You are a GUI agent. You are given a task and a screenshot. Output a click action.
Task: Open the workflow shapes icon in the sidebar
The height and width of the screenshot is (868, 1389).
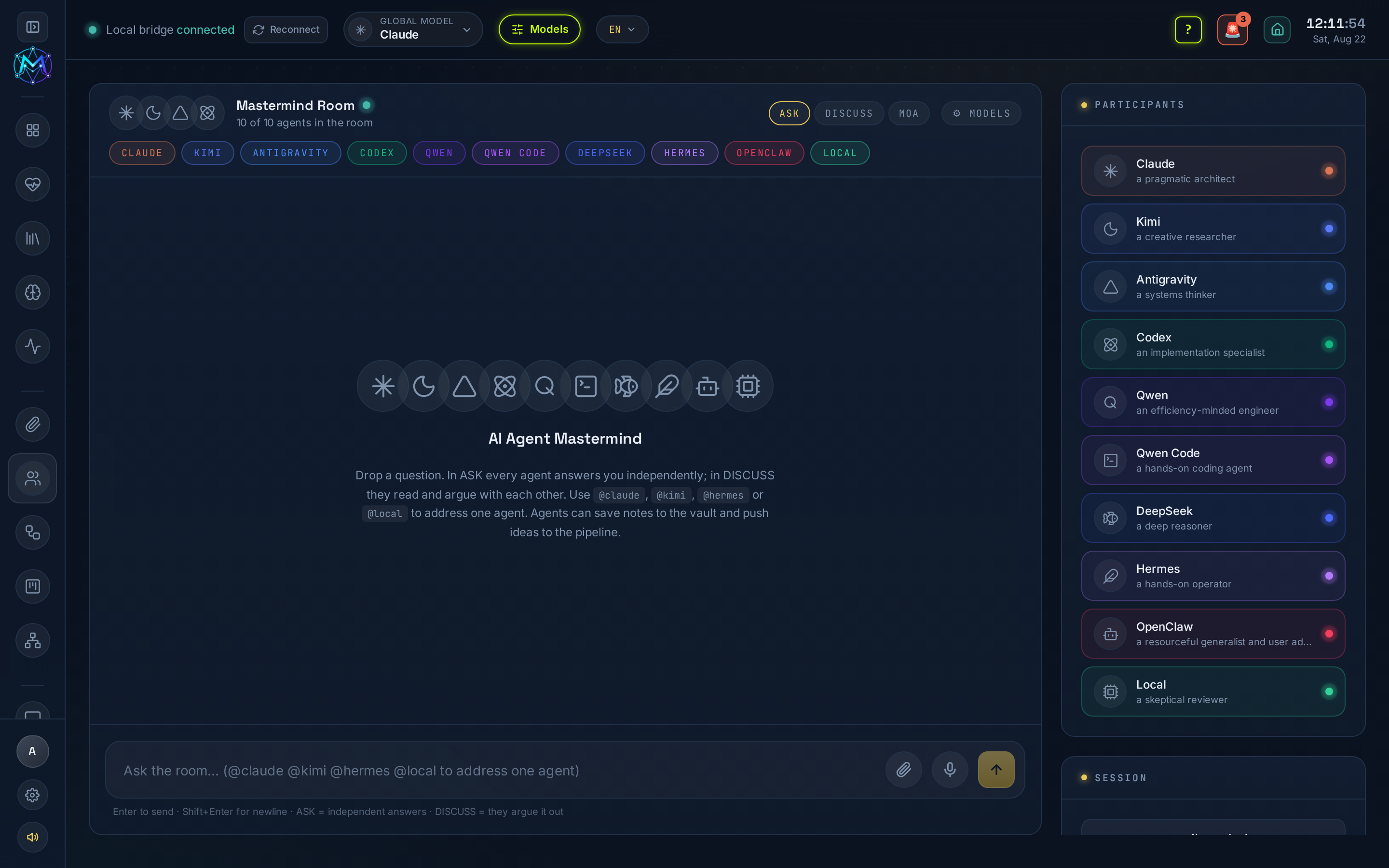(33, 532)
